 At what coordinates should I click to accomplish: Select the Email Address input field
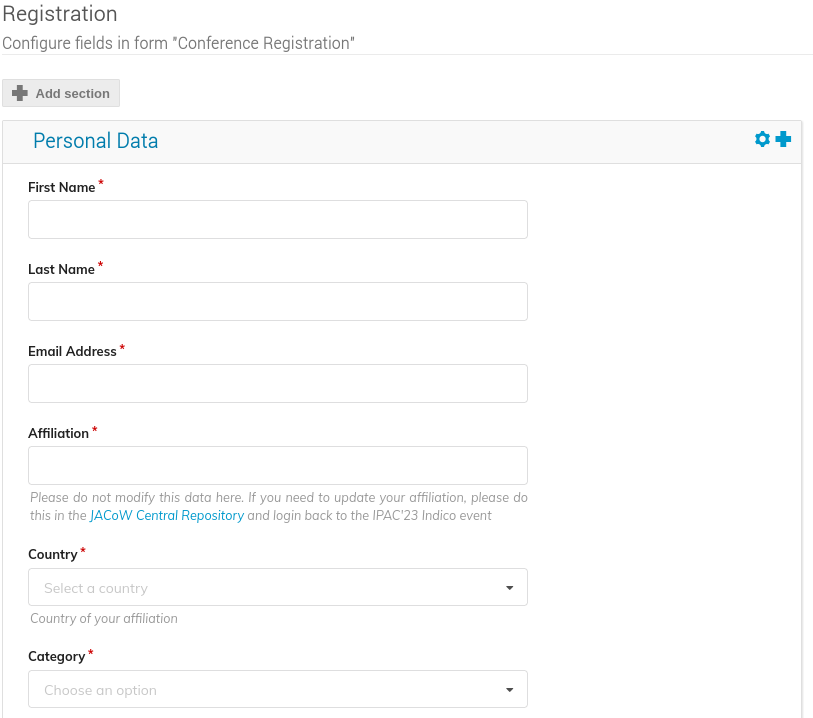(277, 384)
